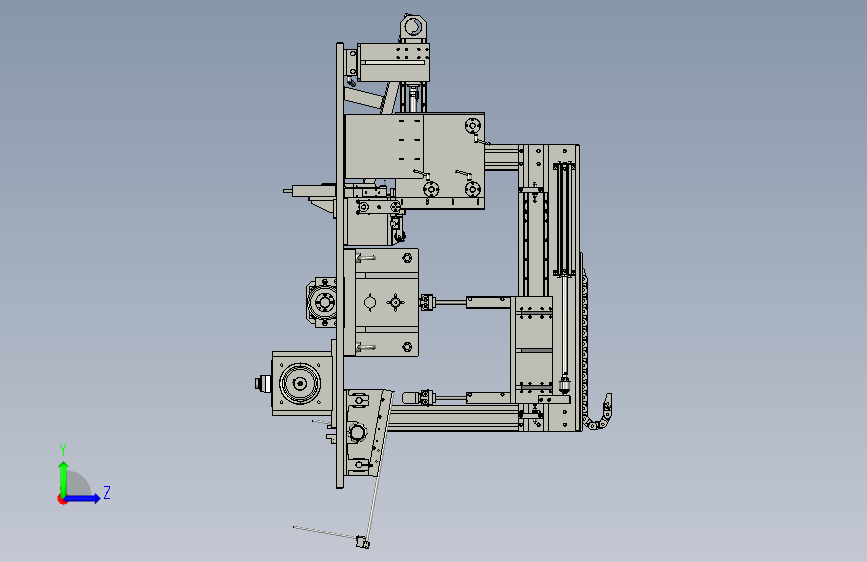Select the gray YZ plane sector of triad

coord(79,483)
